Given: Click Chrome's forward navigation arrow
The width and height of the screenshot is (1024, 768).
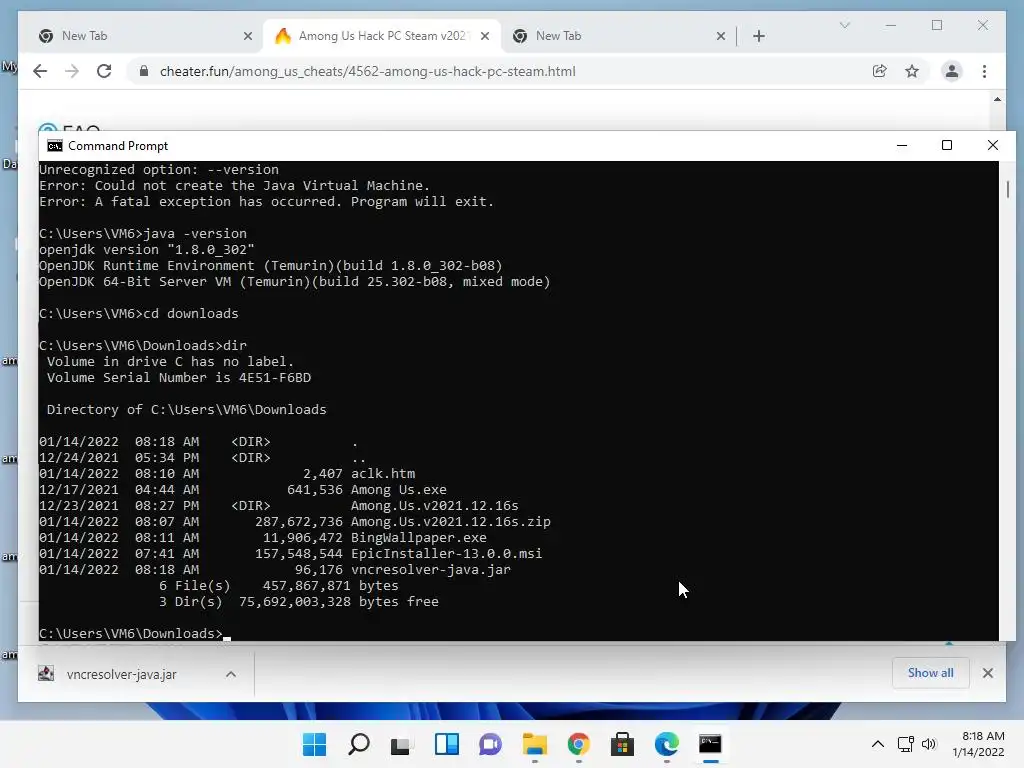Looking at the screenshot, I should (72, 71).
